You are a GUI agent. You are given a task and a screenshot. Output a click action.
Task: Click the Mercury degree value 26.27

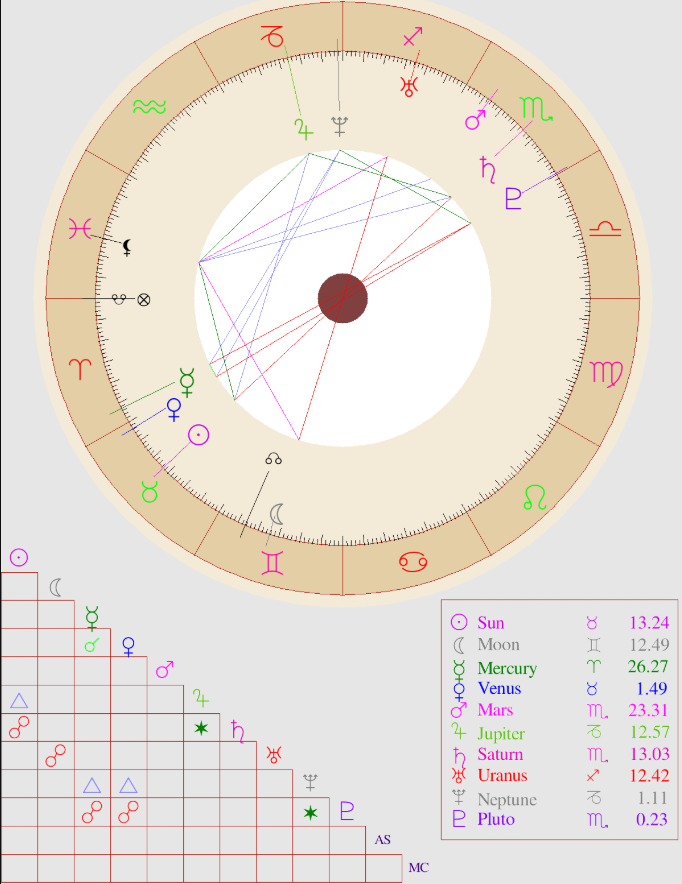pyautogui.click(x=648, y=666)
